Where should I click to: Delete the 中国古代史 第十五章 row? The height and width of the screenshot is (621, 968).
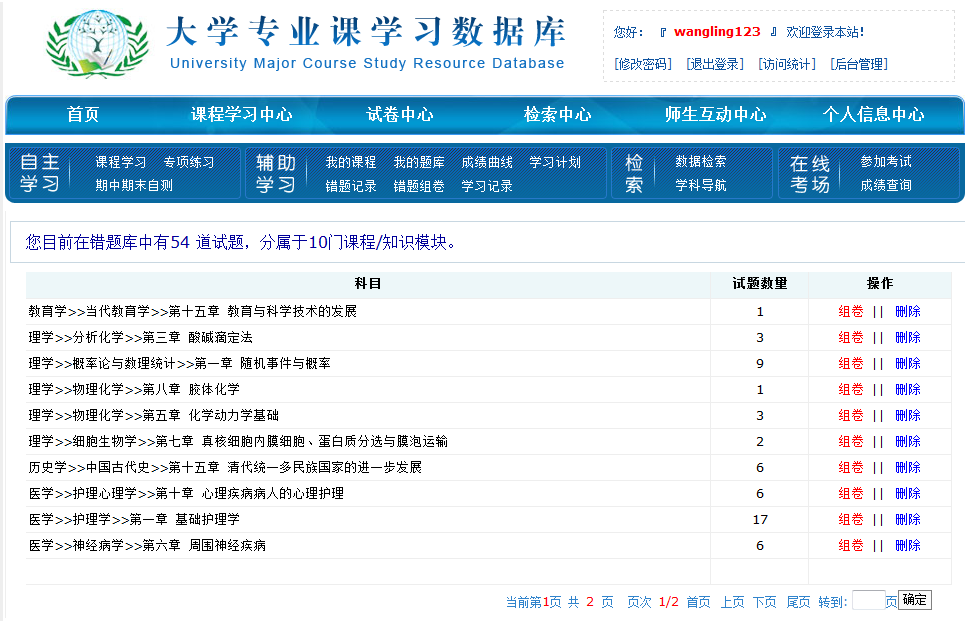coord(908,467)
